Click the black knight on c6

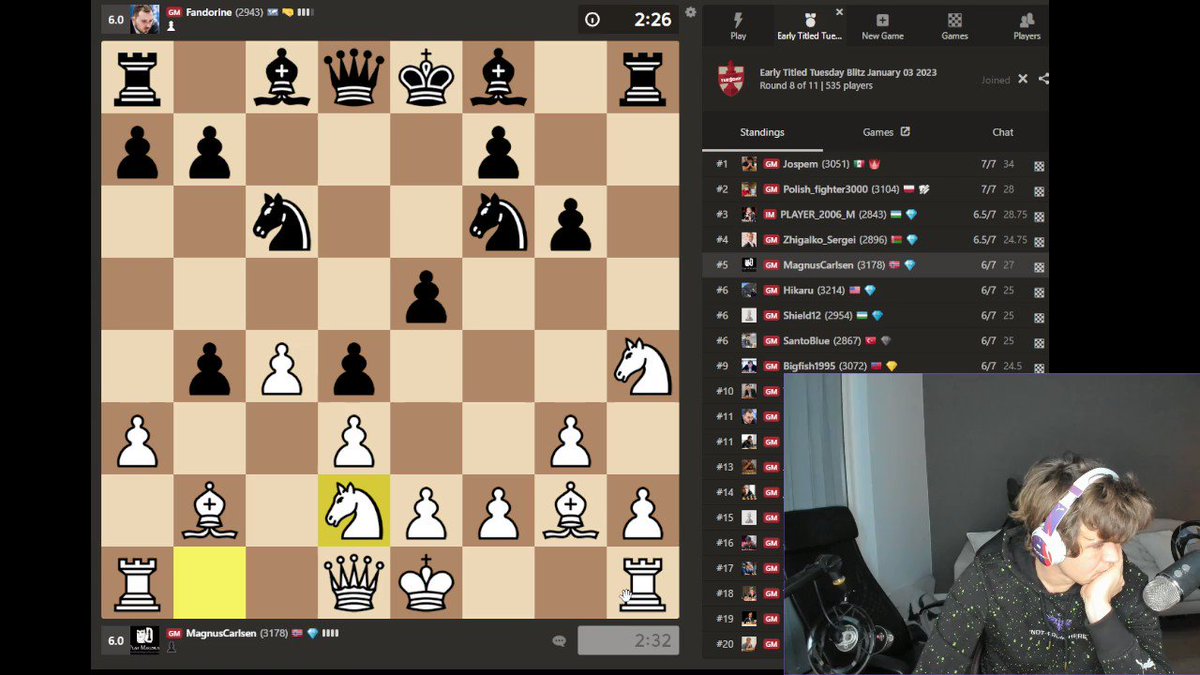(x=282, y=222)
